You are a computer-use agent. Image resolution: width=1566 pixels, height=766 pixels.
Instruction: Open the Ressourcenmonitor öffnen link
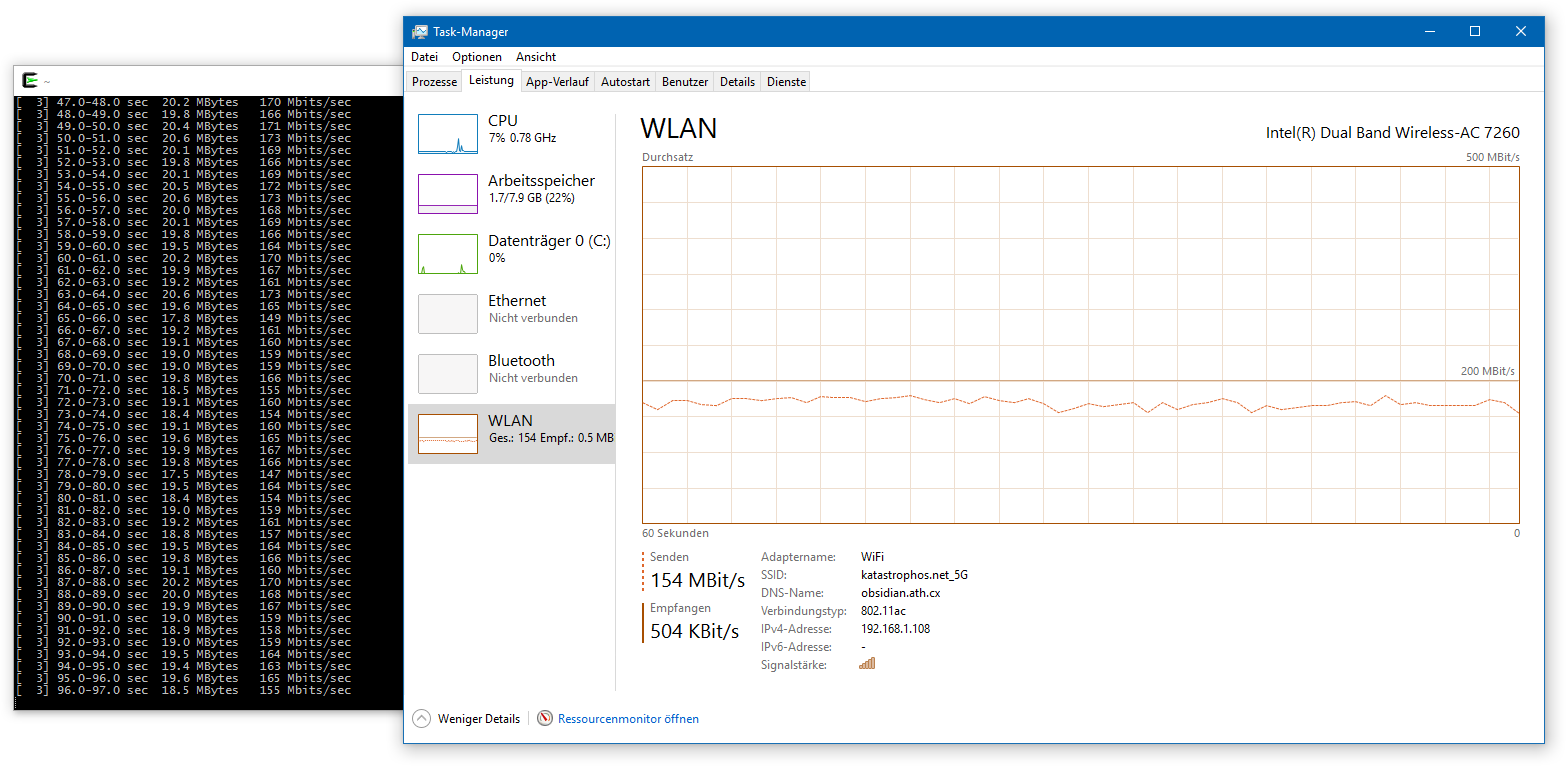[628, 718]
